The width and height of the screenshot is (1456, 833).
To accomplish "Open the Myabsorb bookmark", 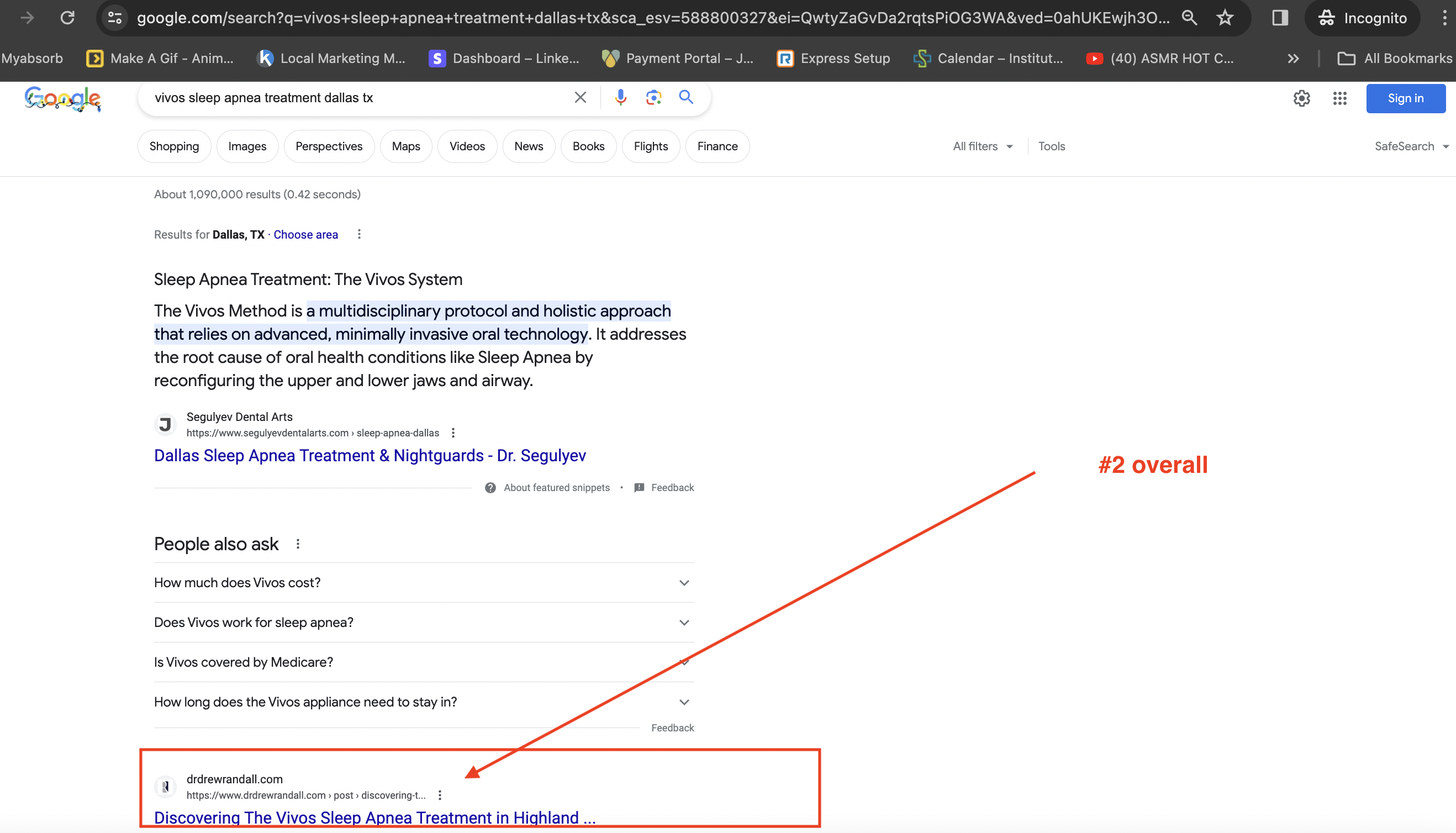I will [32, 59].
